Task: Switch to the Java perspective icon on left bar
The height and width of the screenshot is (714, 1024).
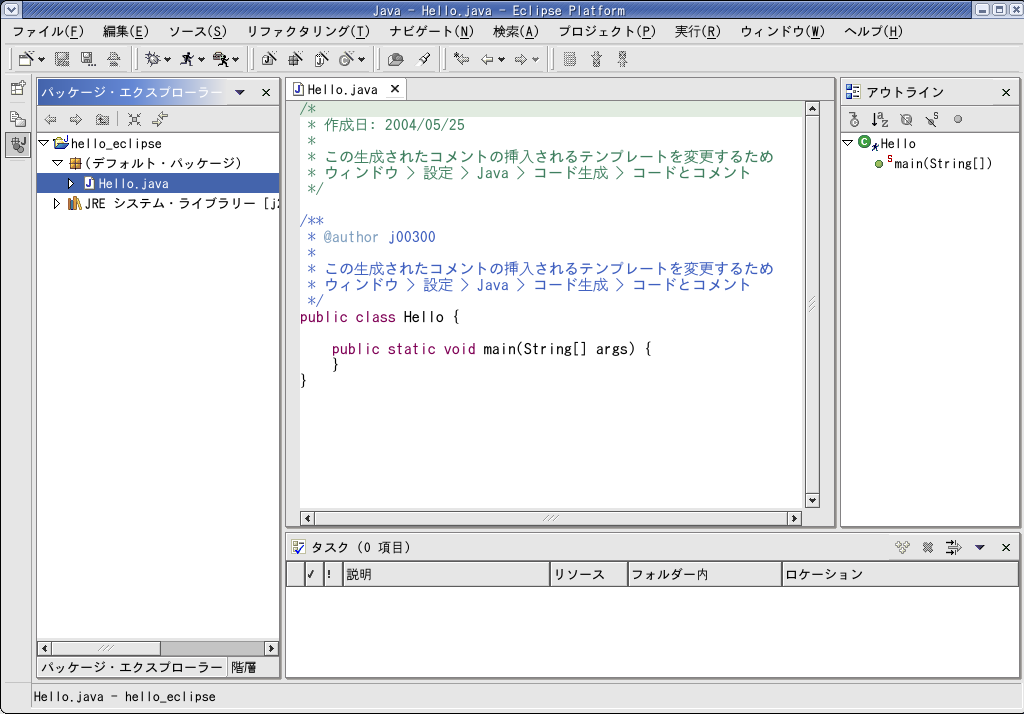Action: tap(18, 144)
